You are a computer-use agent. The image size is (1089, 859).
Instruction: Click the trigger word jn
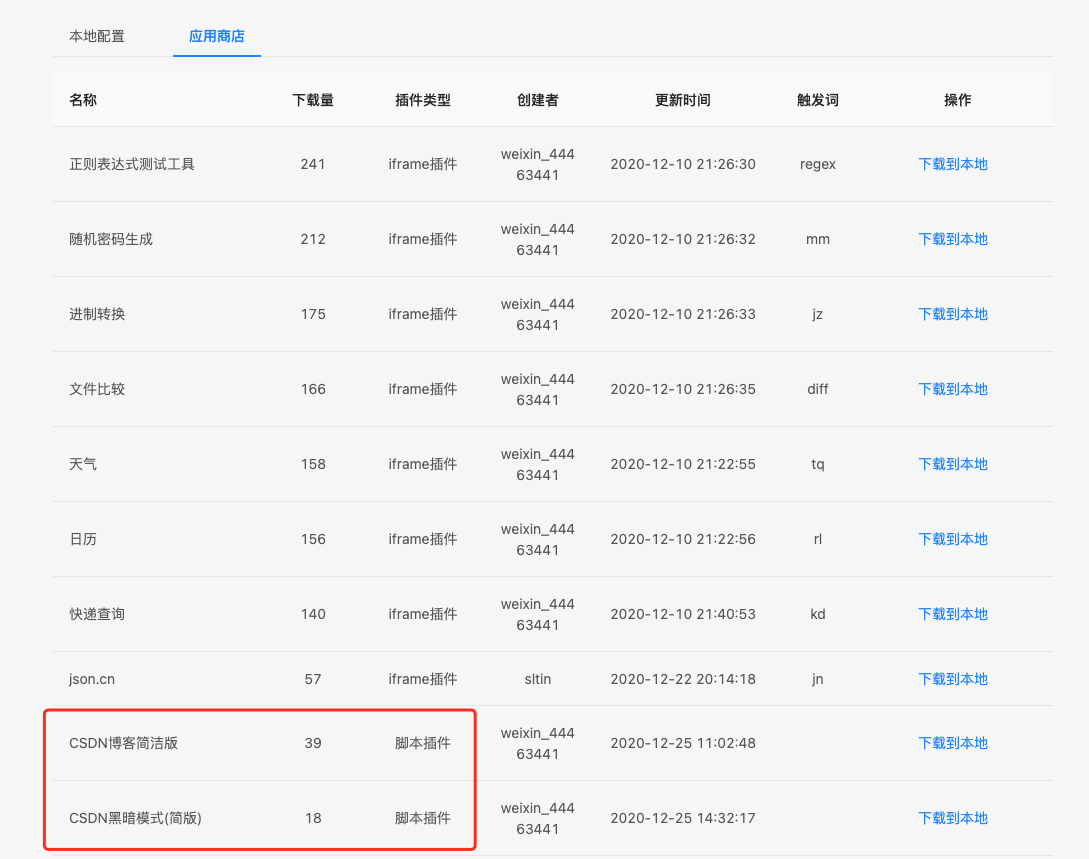click(x=817, y=679)
